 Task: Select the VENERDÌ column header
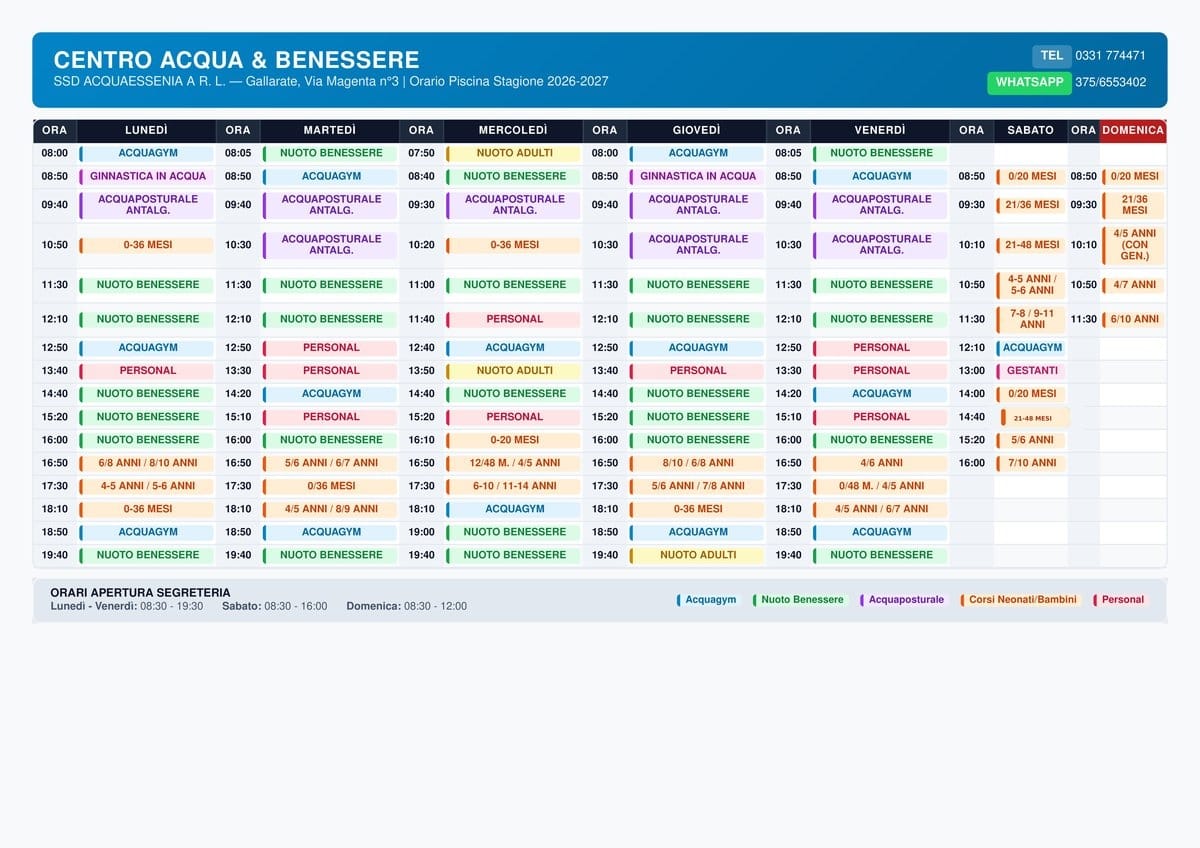(x=880, y=131)
